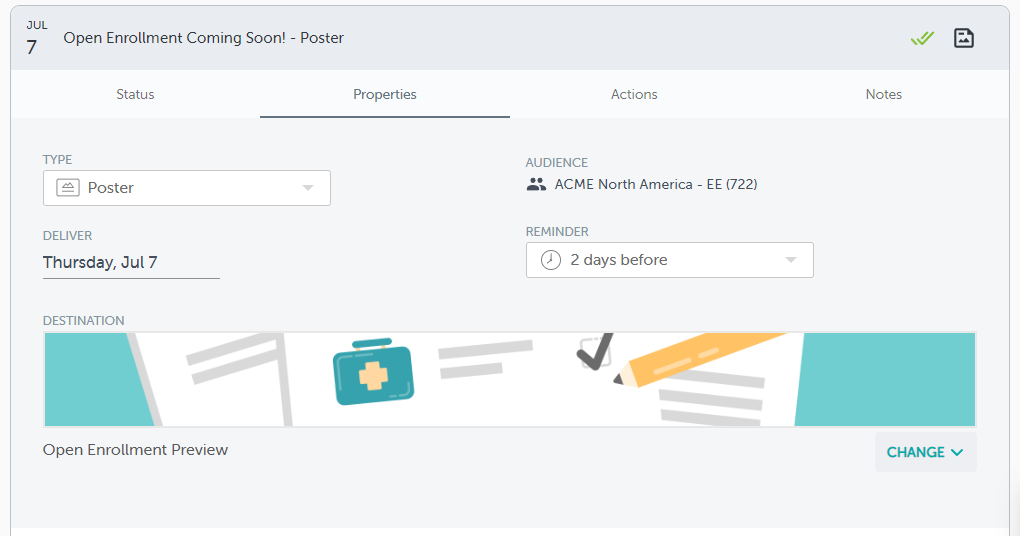Open the Reminder dropdown arrow
This screenshot has height=536, width=1020.
click(x=791, y=260)
